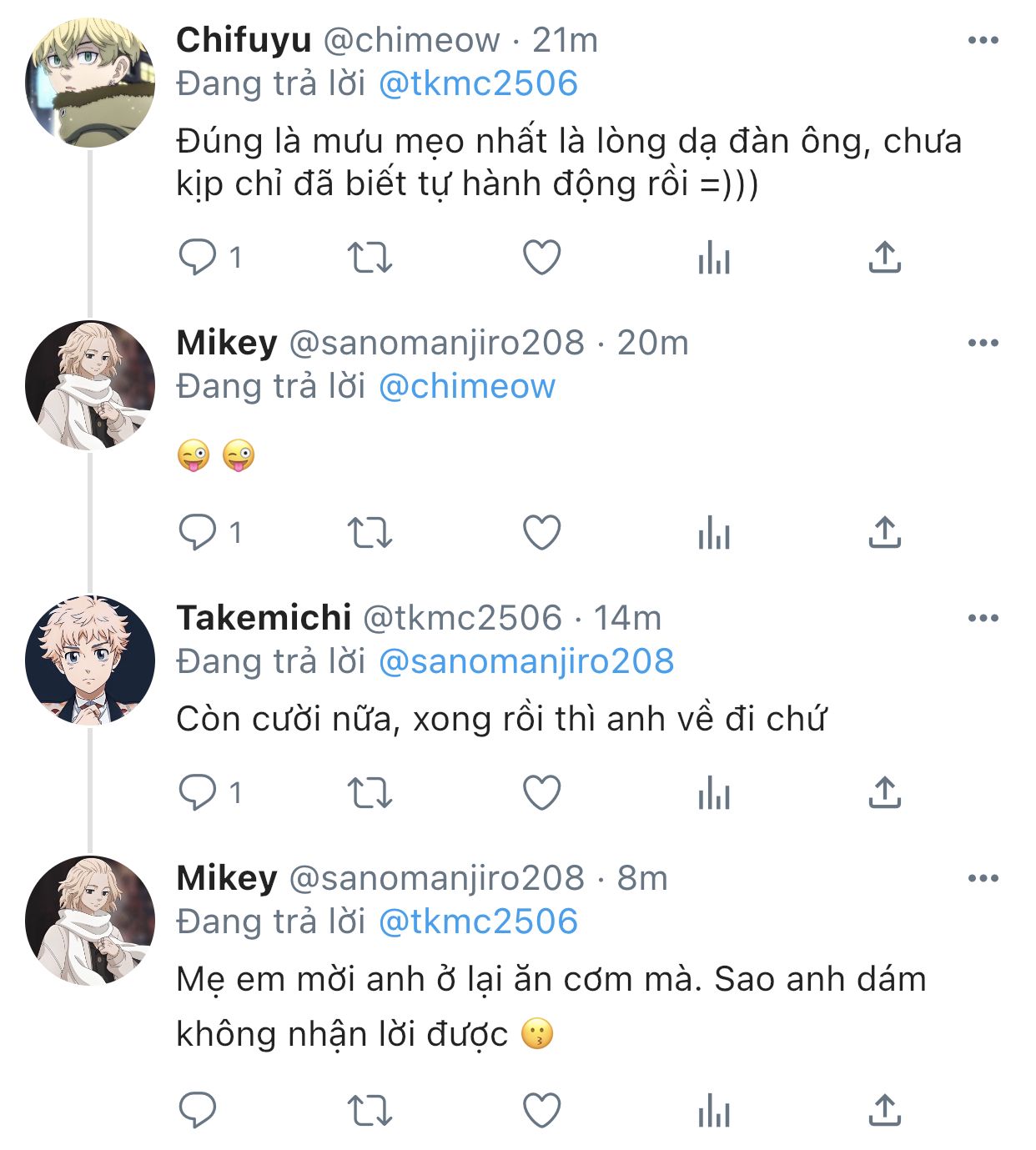
Task: Open more options on Mikey's 20m tweet
Action: tap(983, 343)
